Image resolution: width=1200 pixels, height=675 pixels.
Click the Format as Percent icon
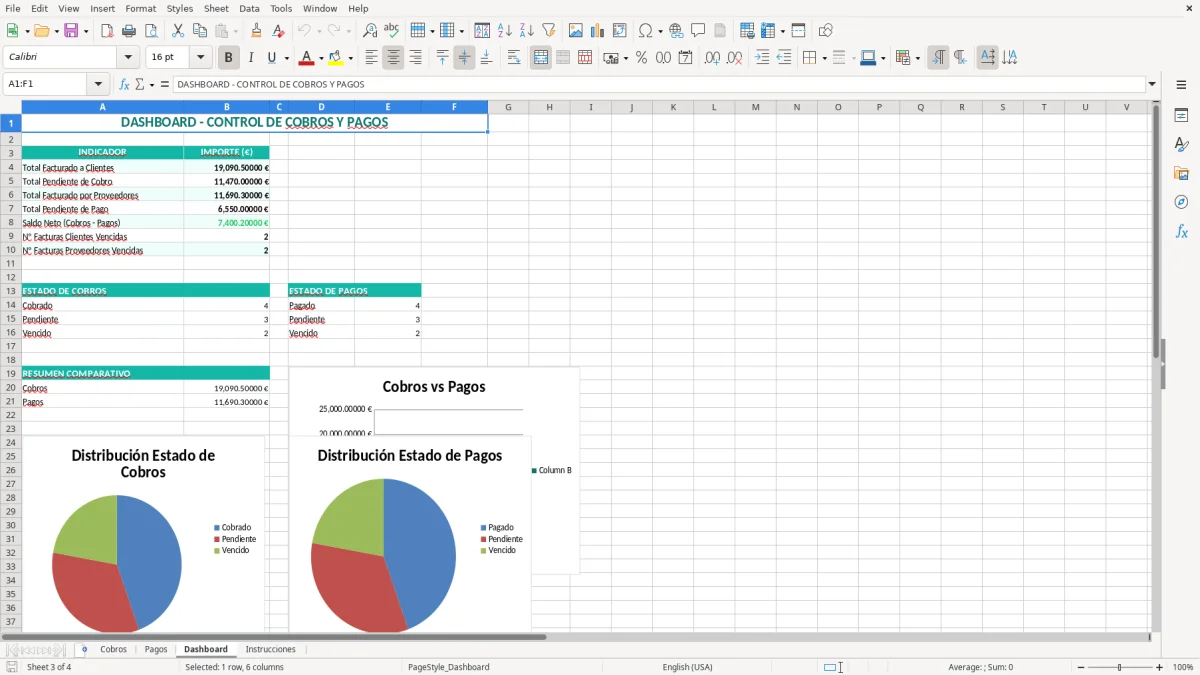(642, 58)
